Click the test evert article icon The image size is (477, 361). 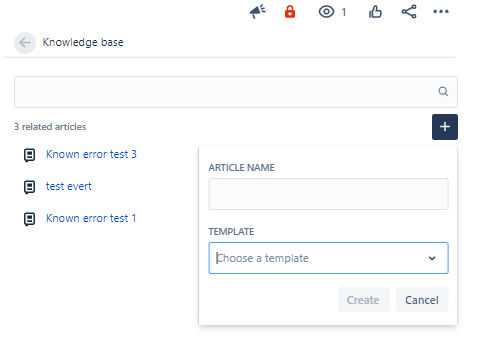pyautogui.click(x=29, y=187)
